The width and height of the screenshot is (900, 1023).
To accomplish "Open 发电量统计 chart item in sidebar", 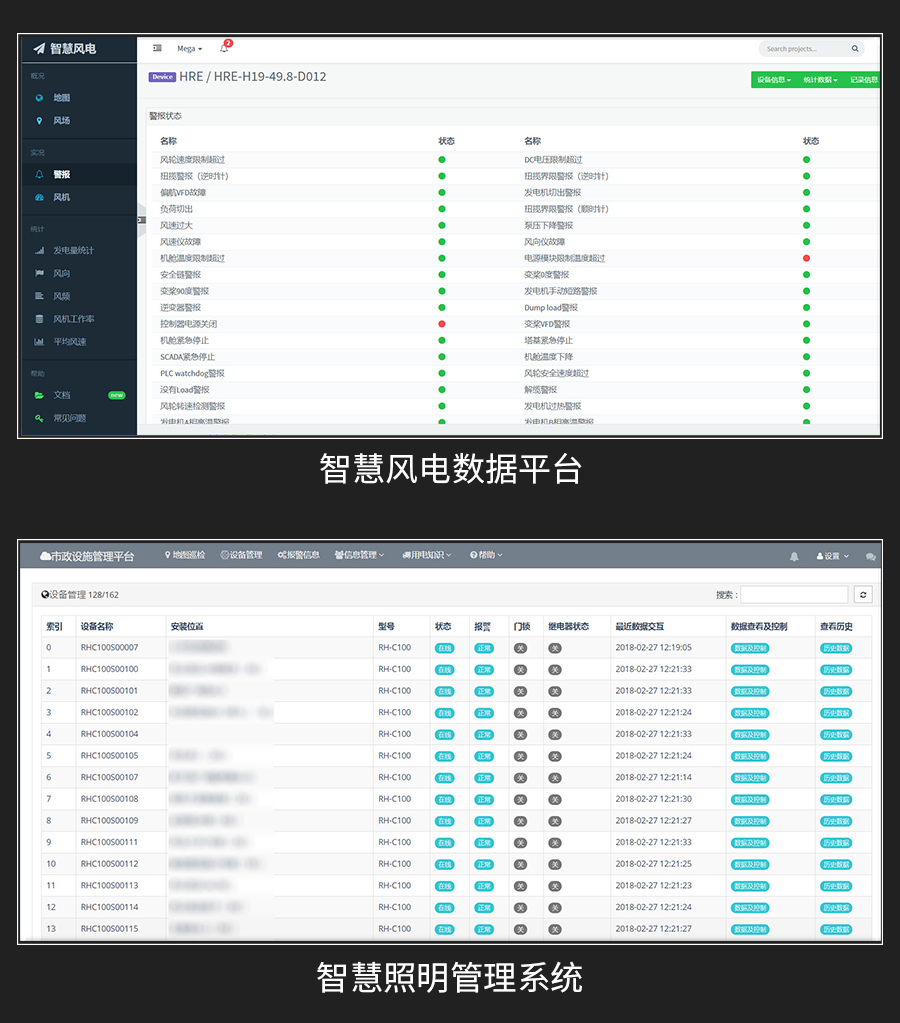I will click(x=40, y=250).
